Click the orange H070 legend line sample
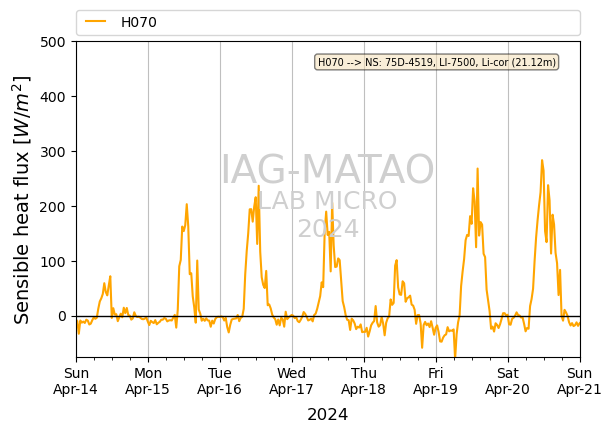Viewport: 612px width, 433px height. [96, 22]
